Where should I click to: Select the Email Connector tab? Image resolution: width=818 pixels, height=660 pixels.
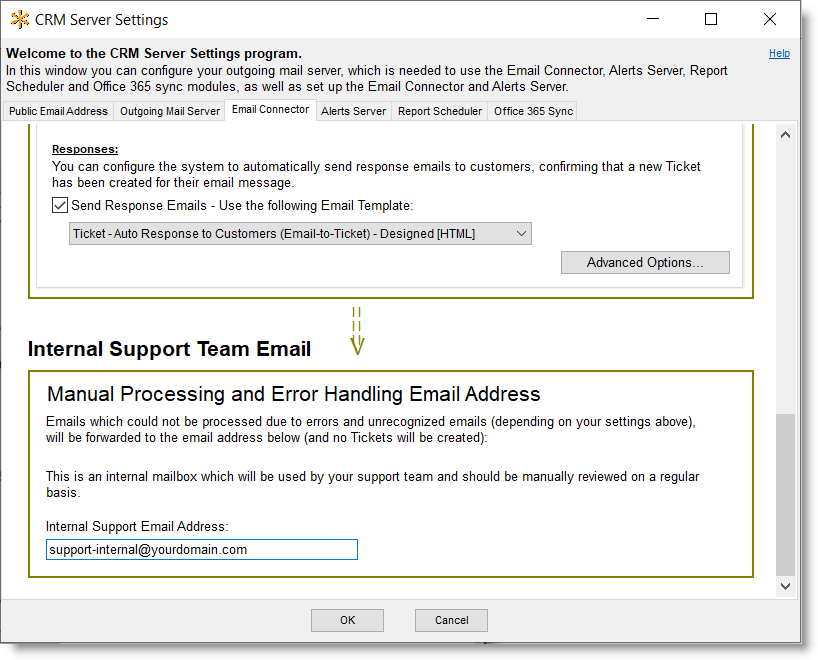[x=270, y=110]
